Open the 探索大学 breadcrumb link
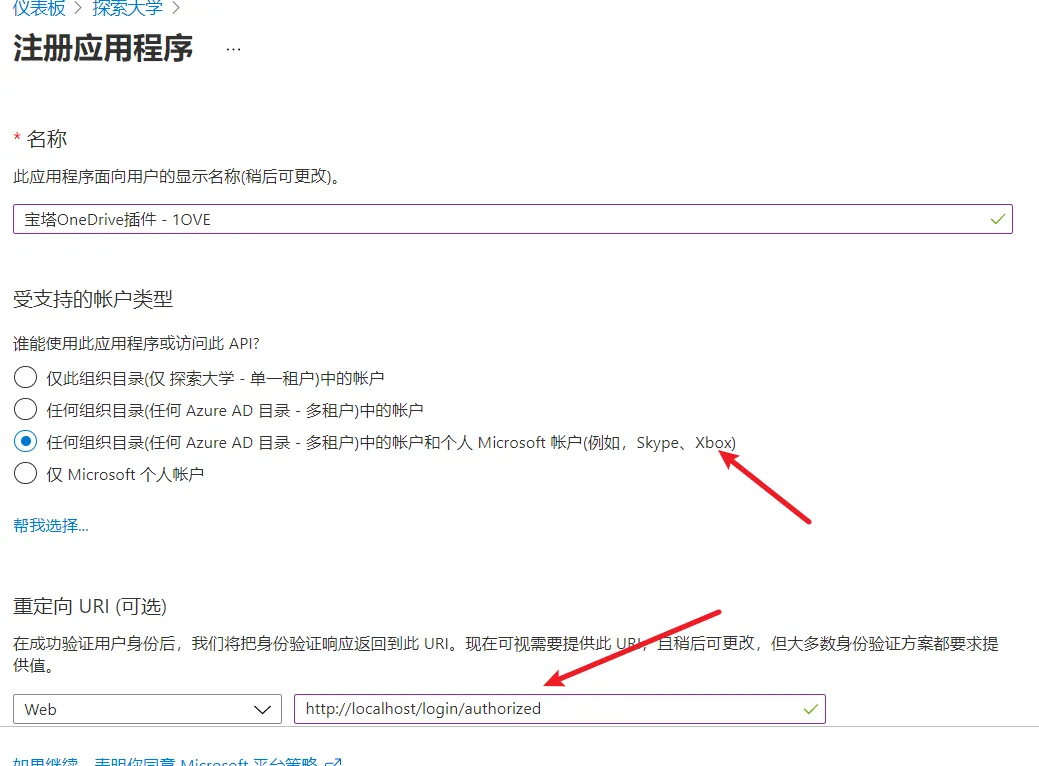1039x766 pixels. click(127, 8)
